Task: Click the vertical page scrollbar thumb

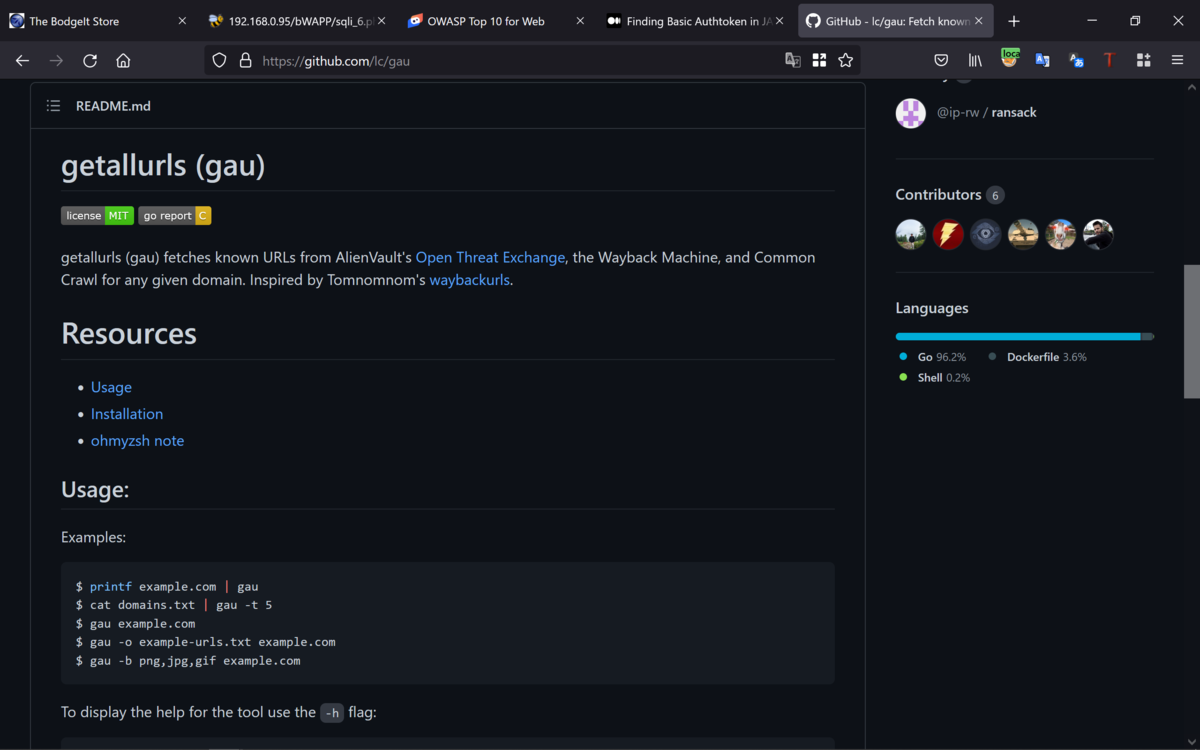Action: point(1191,332)
